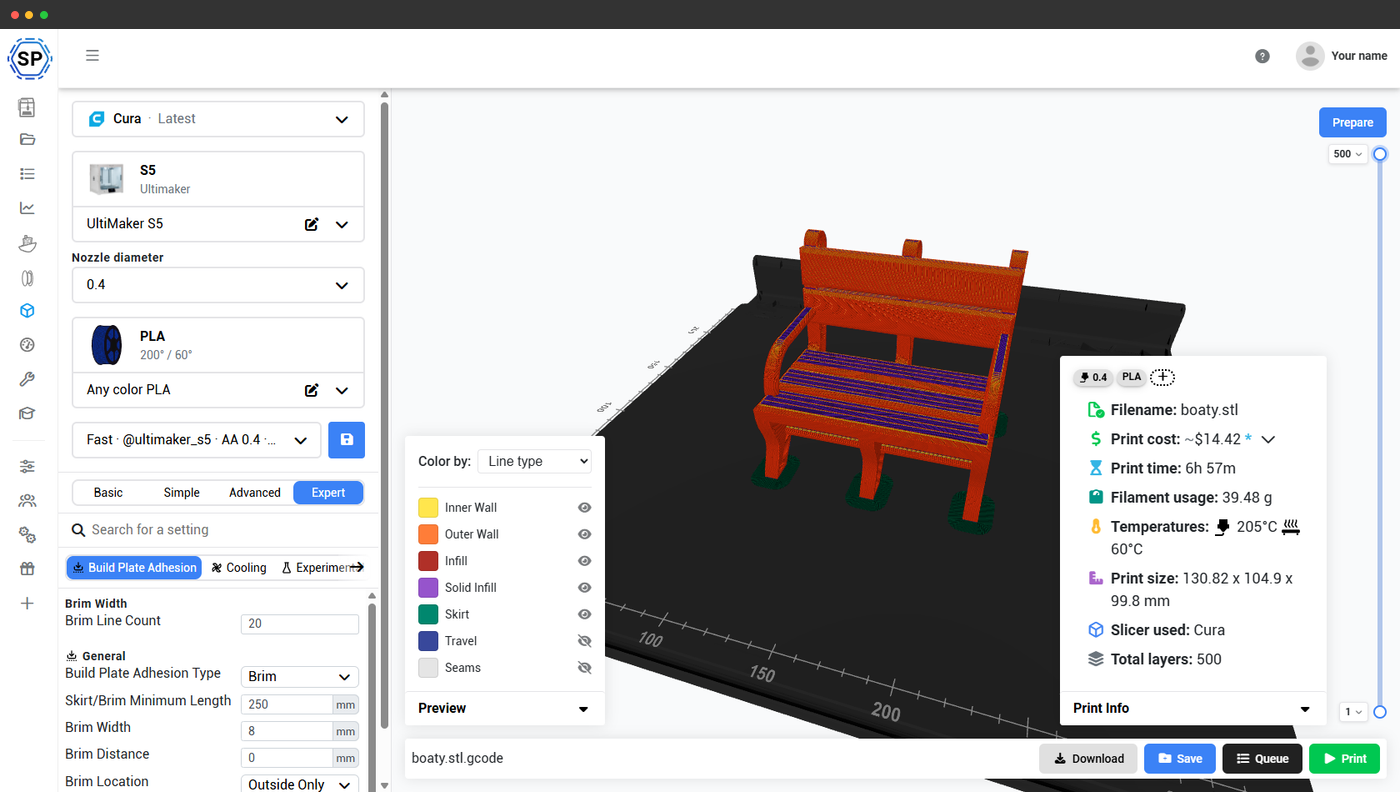Open the gears configuration sidebar icon
The height and width of the screenshot is (792, 1400).
tap(27, 535)
